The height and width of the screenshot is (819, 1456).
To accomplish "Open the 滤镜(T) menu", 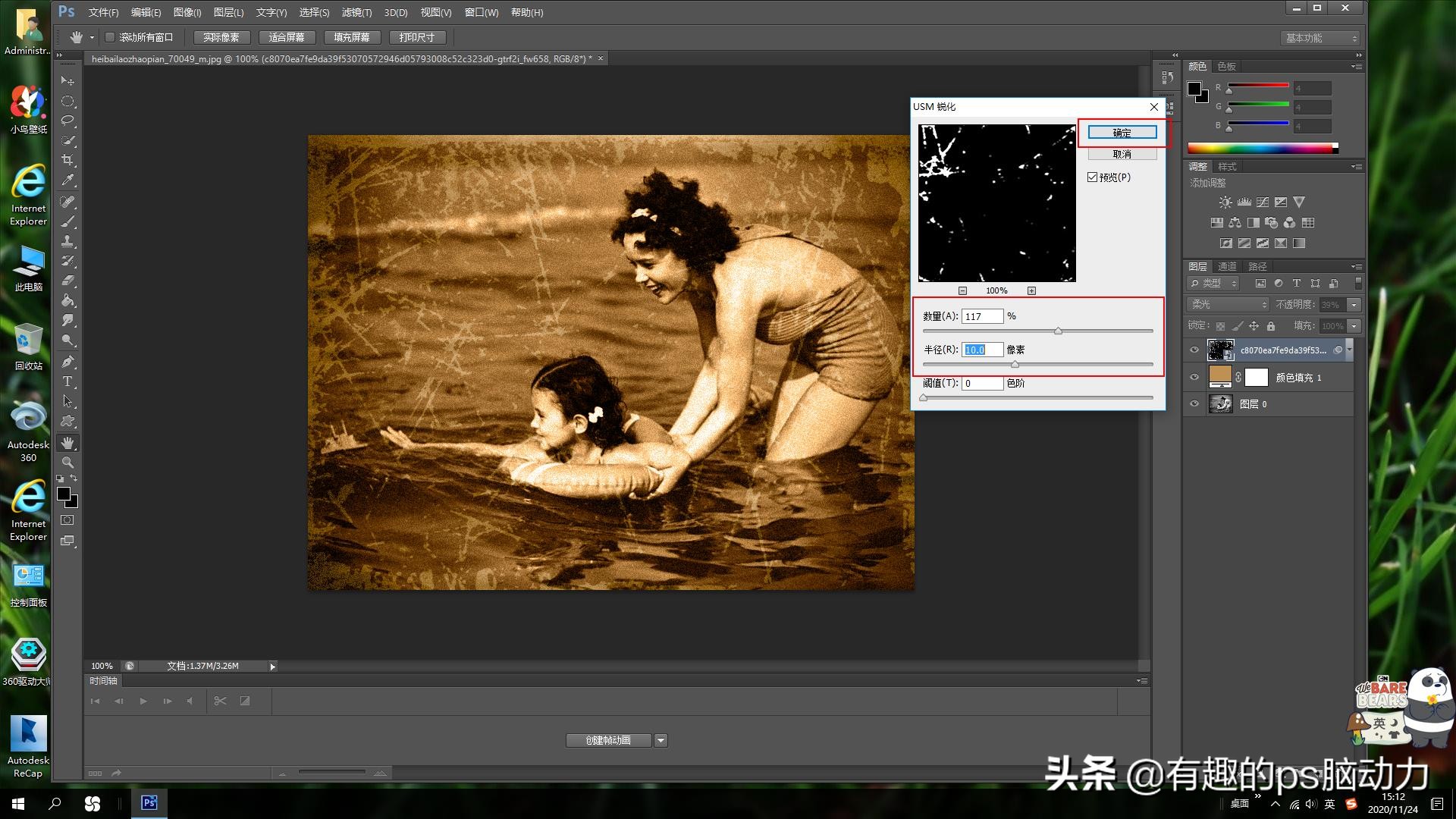I will [x=356, y=12].
